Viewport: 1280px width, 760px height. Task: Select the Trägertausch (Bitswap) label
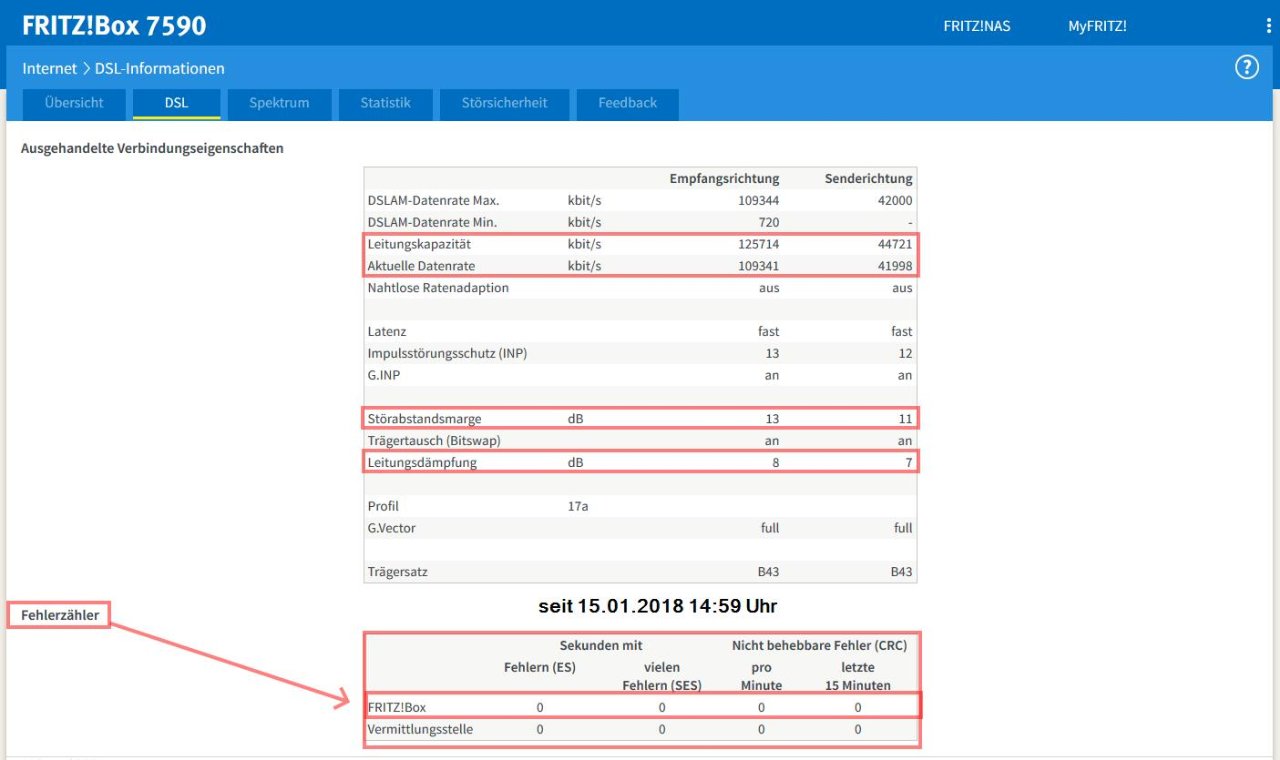(434, 441)
